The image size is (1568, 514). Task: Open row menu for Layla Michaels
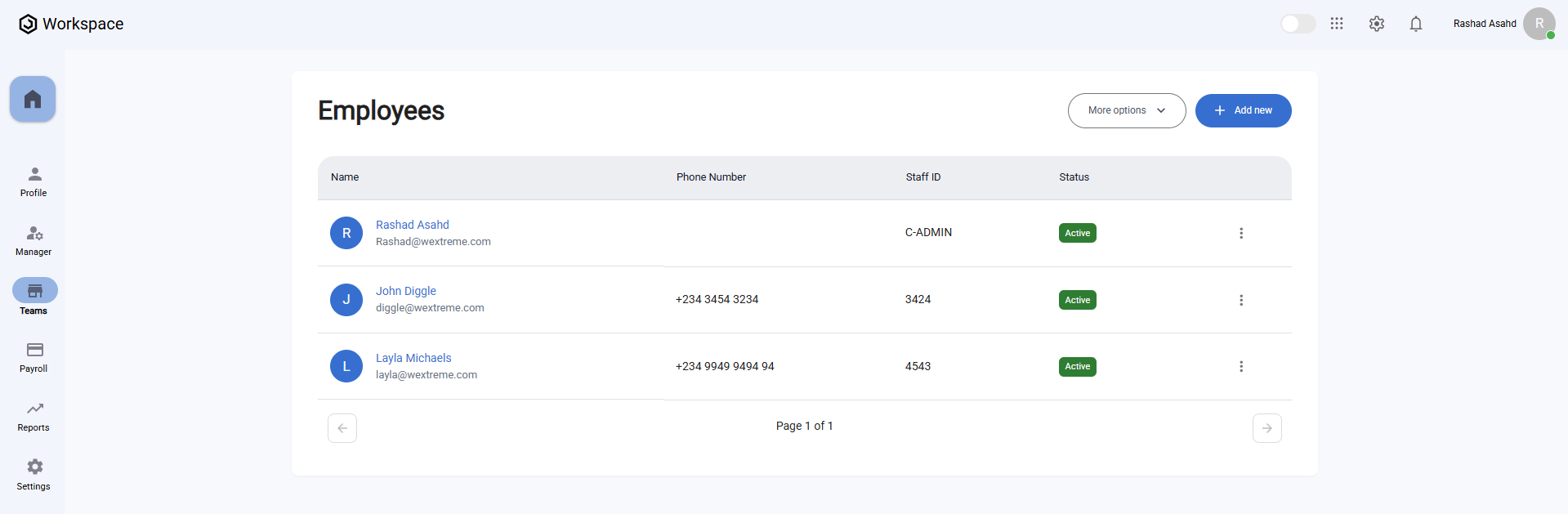[x=1241, y=367]
